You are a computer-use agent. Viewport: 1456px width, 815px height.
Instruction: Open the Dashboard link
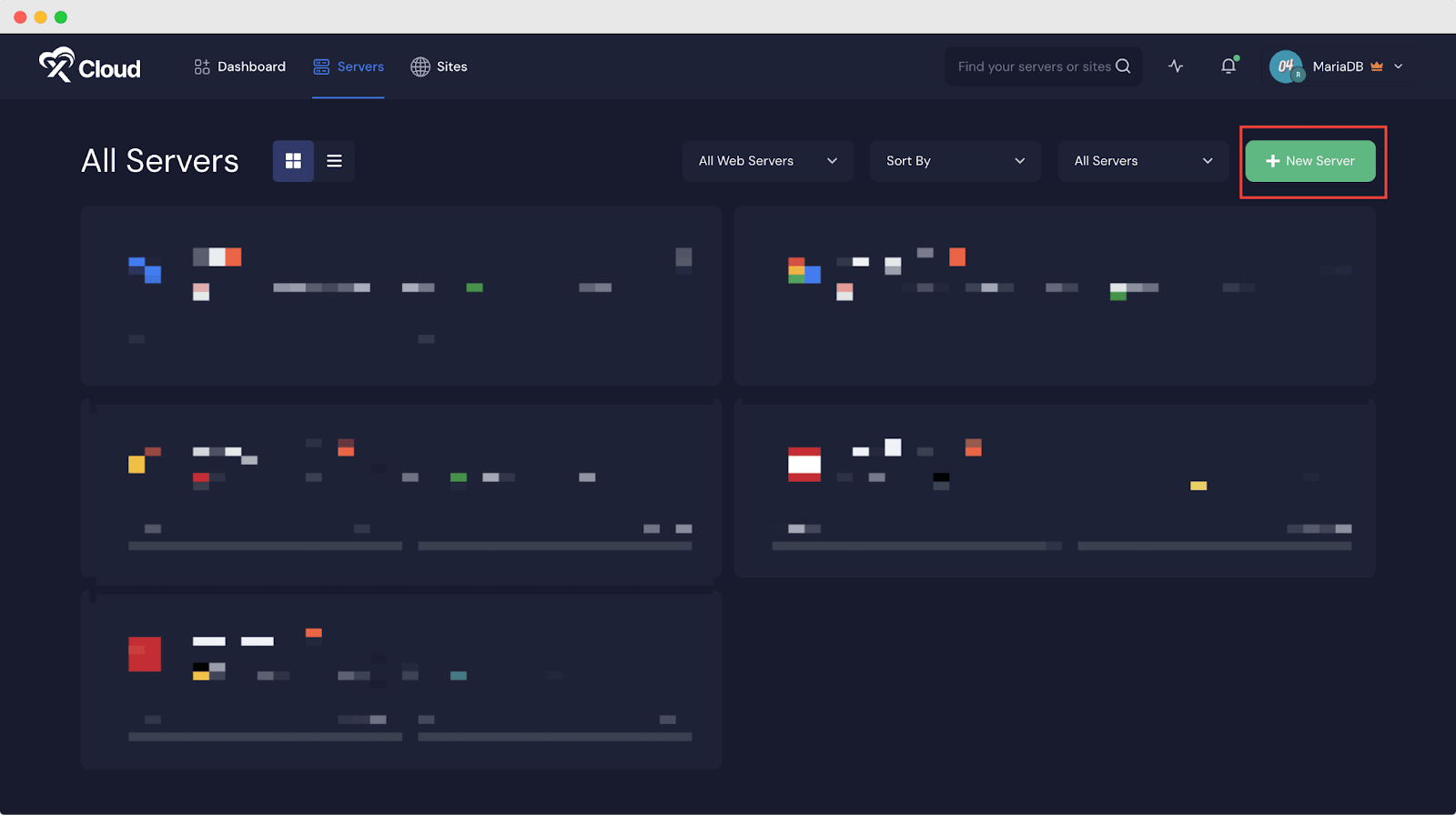click(251, 66)
